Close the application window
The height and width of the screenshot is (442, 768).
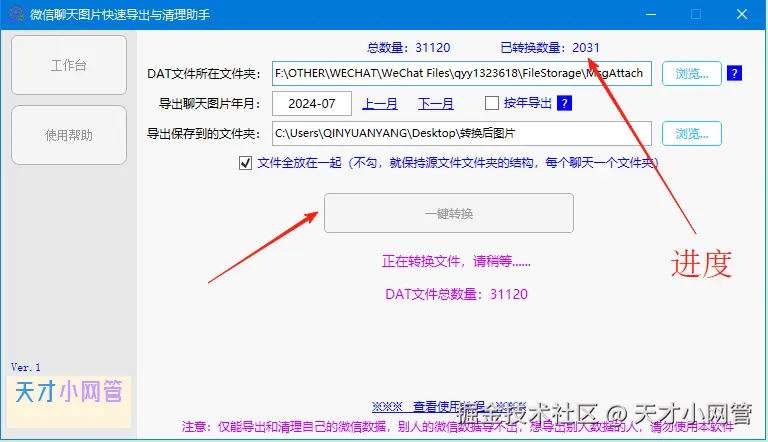(742, 14)
